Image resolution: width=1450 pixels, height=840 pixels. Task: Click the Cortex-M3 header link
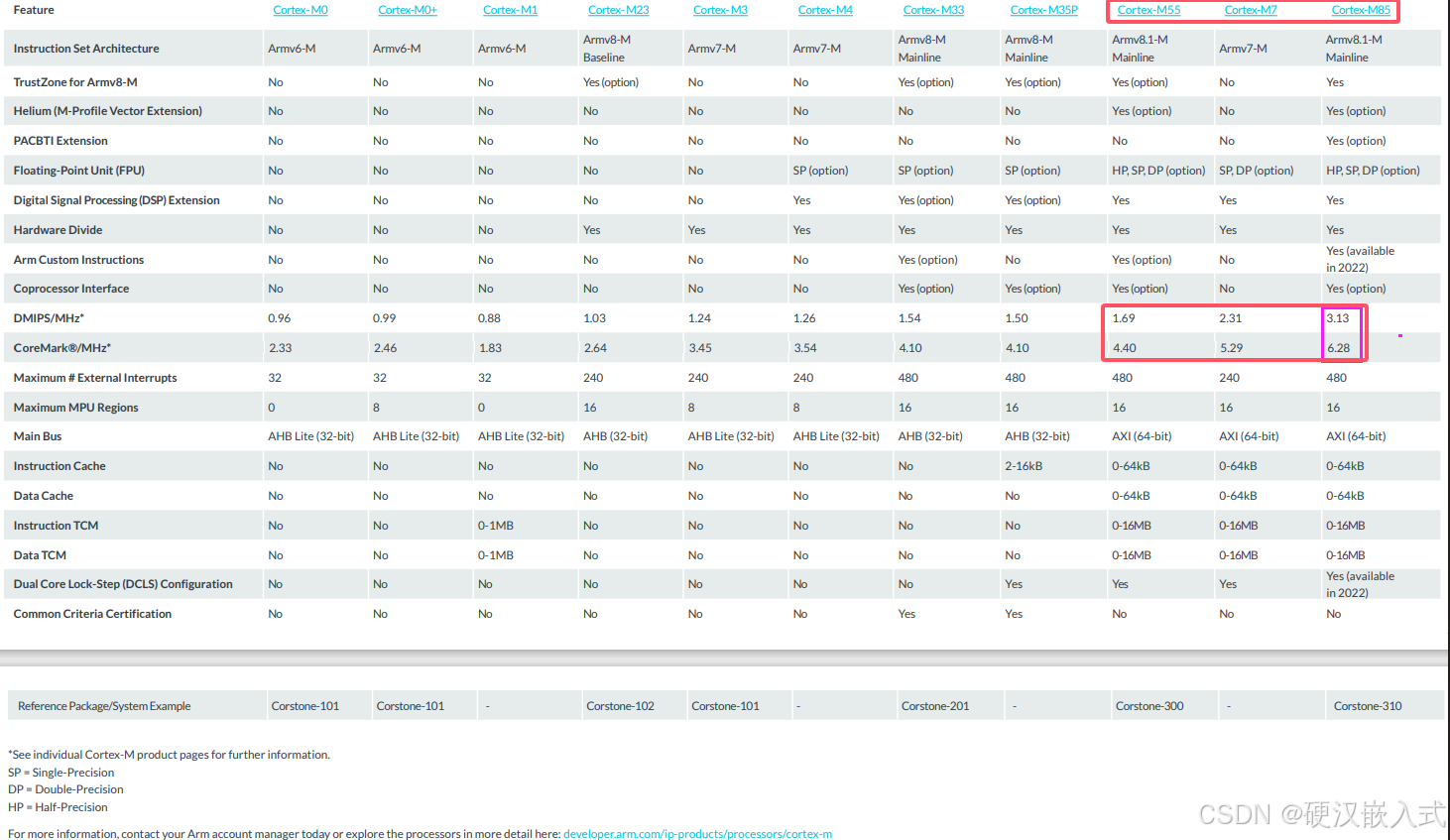click(720, 10)
